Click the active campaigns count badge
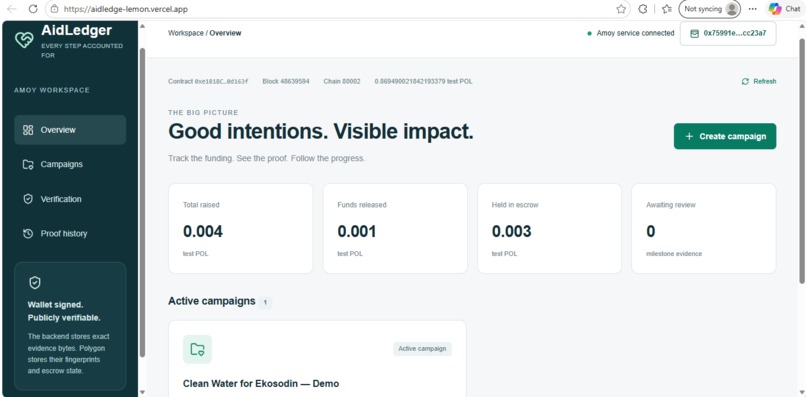The height and width of the screenshot is (397, 806). pyautogui.click(x=265, y=302)
